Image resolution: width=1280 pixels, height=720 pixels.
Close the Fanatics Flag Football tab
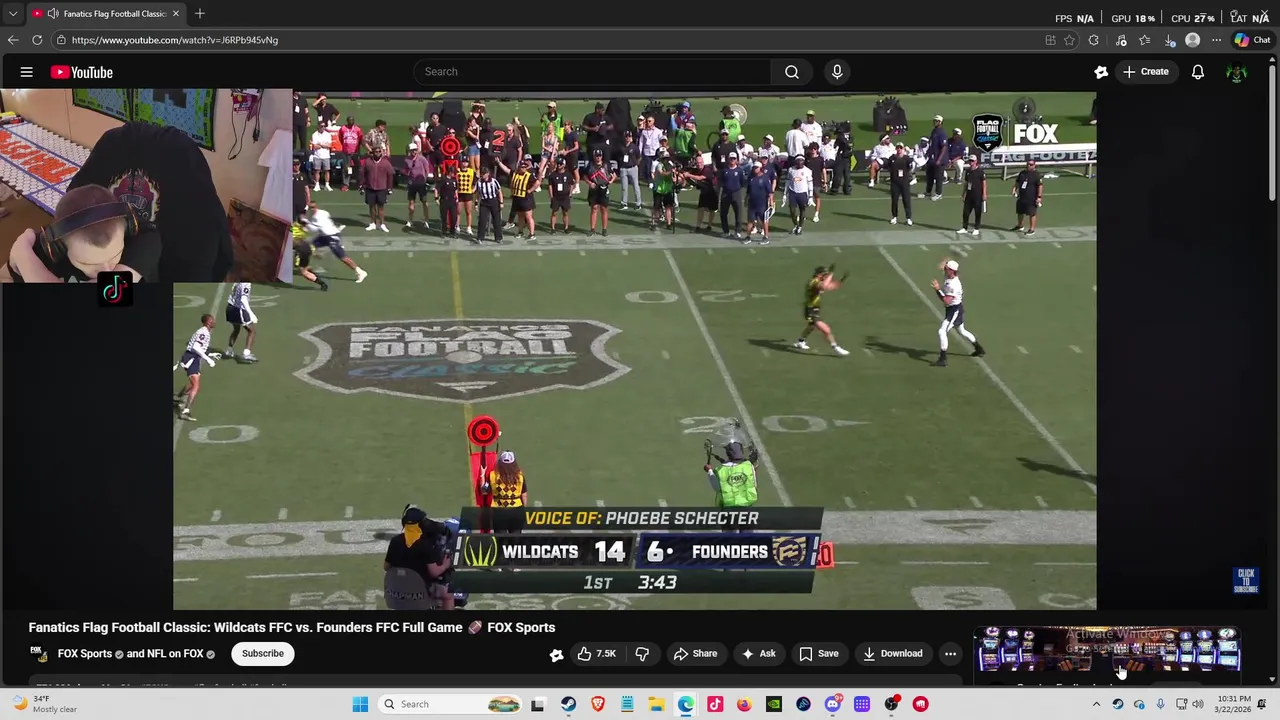pyautogui.click(x=176, y=14)
